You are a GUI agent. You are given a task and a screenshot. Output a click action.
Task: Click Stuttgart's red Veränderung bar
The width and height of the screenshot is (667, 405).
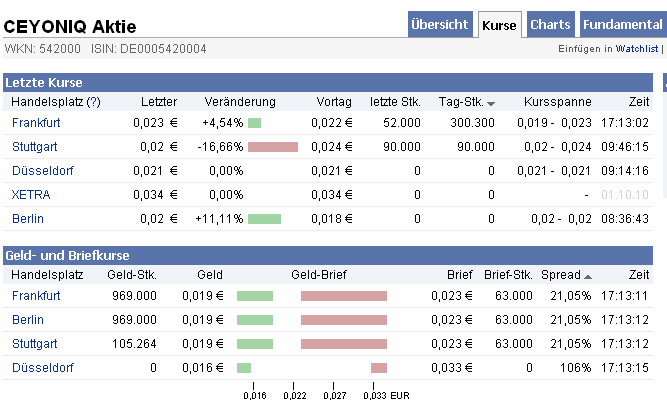(273, 147)
